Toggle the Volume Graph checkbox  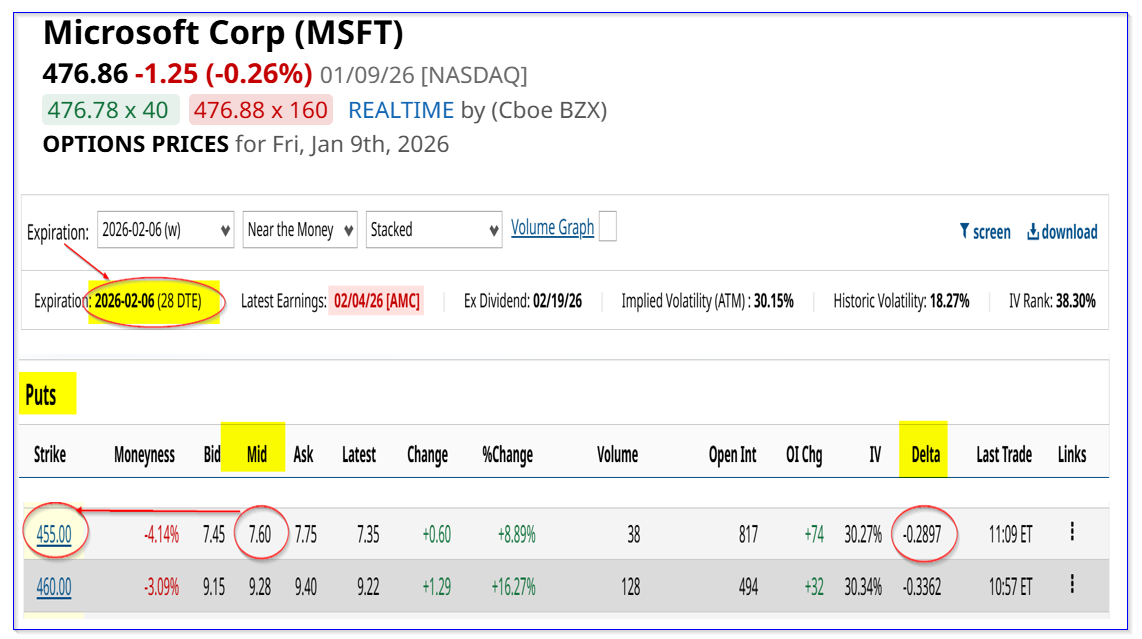[x=607, y=227]
